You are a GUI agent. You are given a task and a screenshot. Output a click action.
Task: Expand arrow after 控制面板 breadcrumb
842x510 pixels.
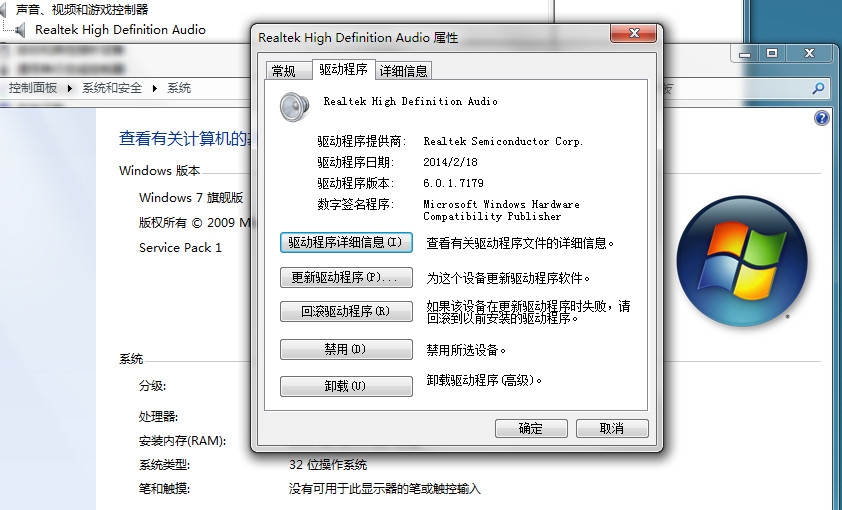pyautogui.click(x=69, y=89)
